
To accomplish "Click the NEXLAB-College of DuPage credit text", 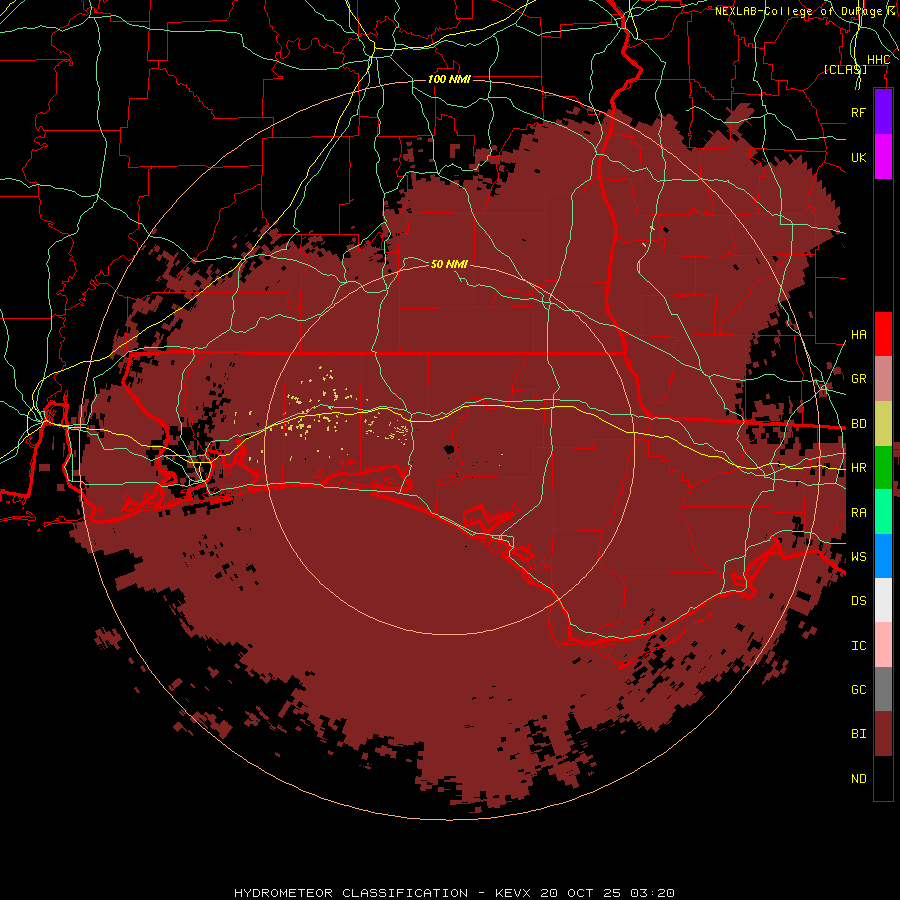I will [799, 11].
